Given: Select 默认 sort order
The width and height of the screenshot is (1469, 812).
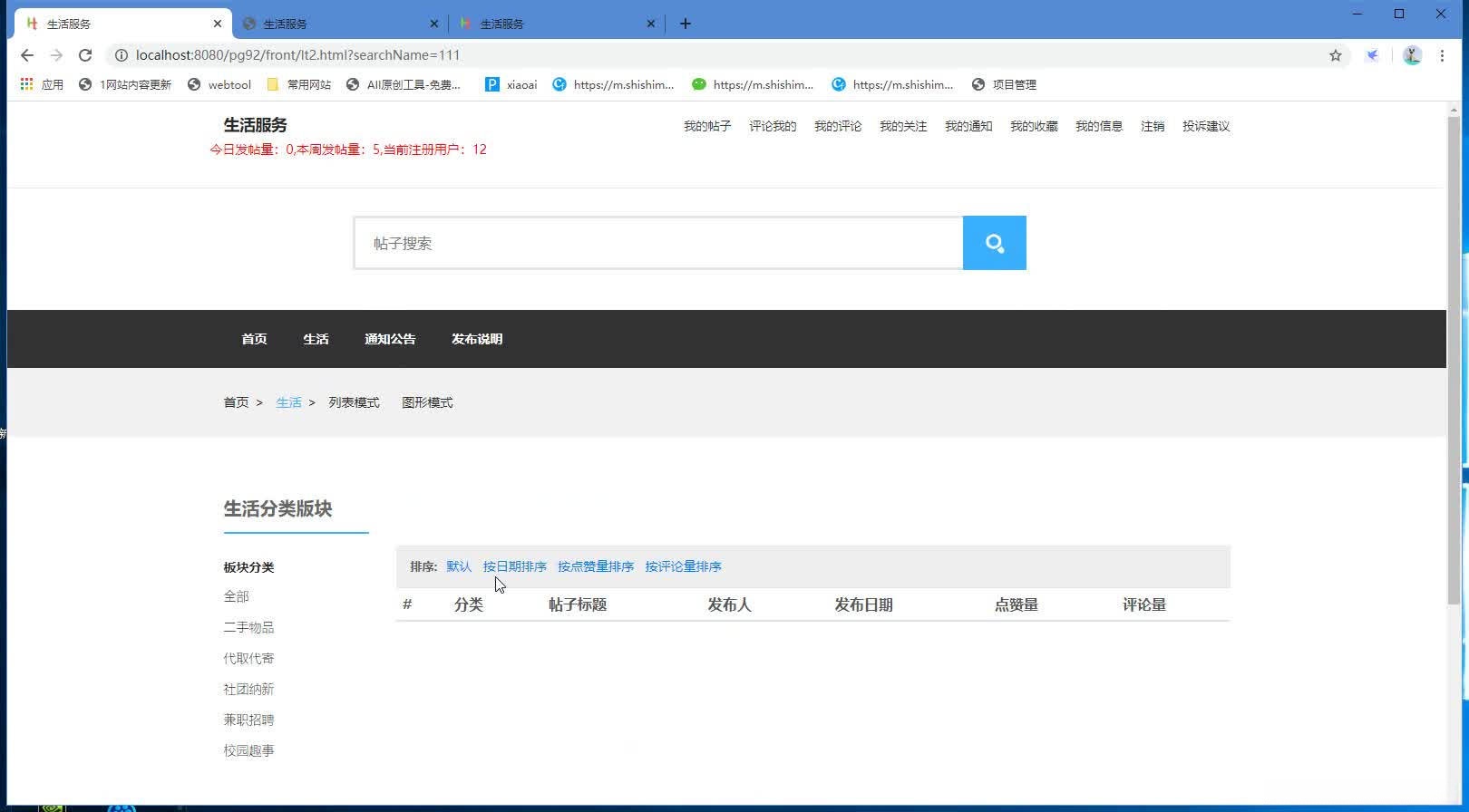Looking at the screenshot, I should tap(459, 566).
